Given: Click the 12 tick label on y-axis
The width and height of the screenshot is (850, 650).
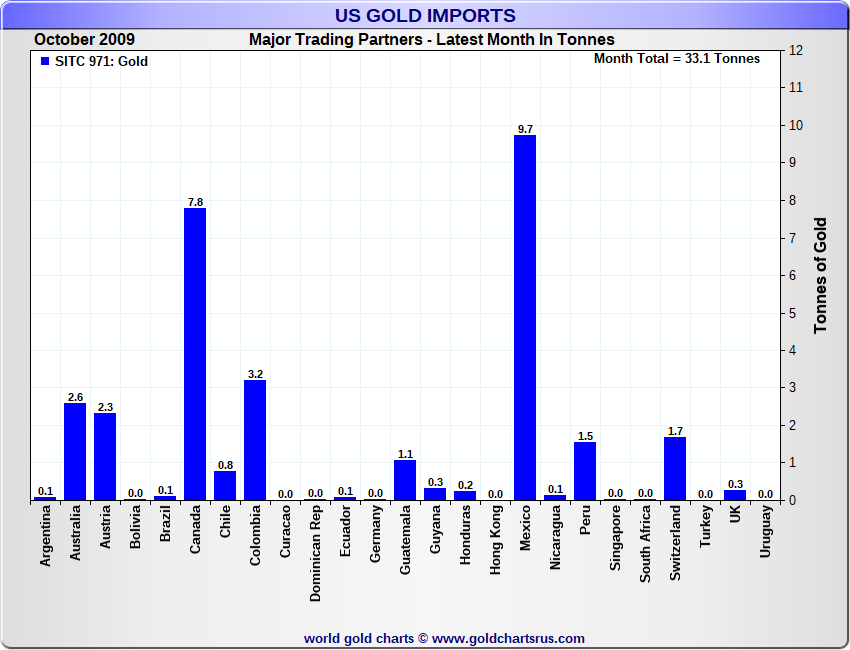Looking at the screenshot, I should pos(796,50).
